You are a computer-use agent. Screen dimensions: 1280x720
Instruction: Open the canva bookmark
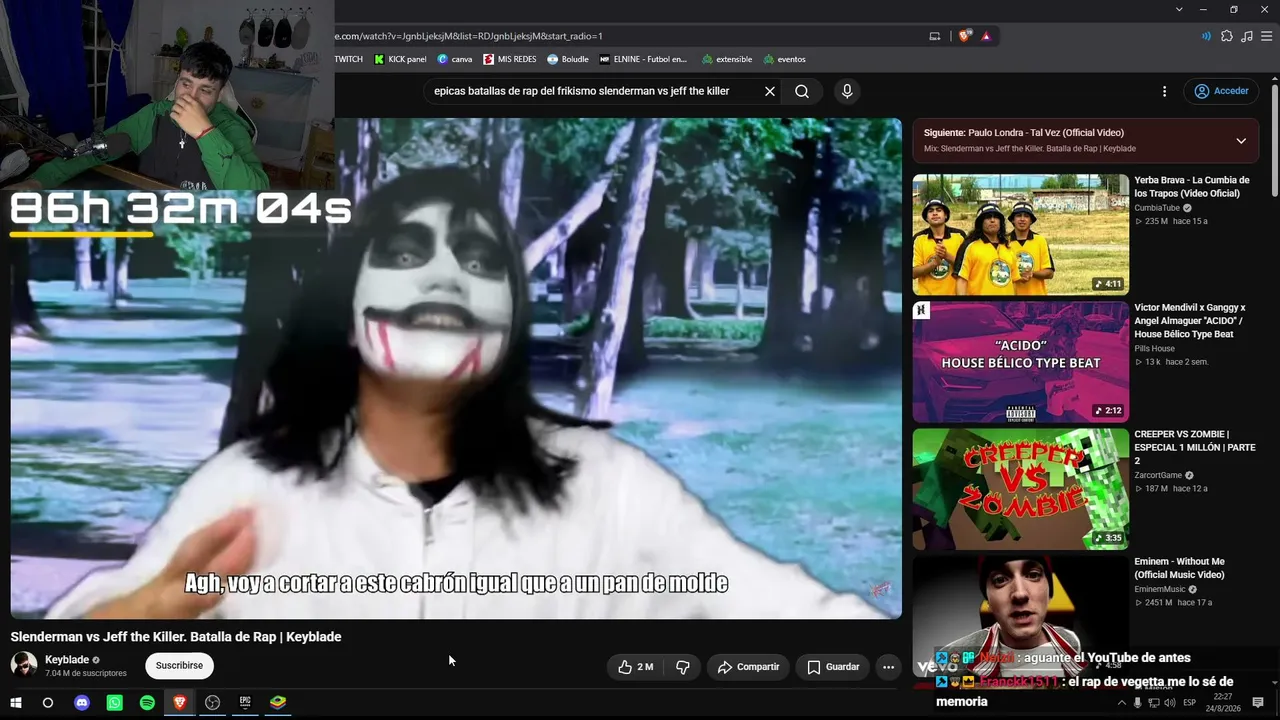tap(455, 59)
